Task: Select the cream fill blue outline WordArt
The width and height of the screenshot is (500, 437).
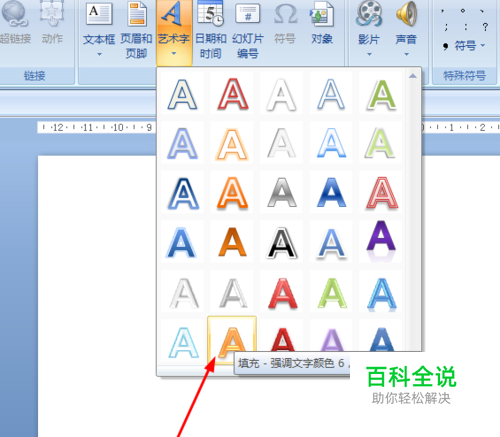Action: pyautogui.click(x=182, y=94)
